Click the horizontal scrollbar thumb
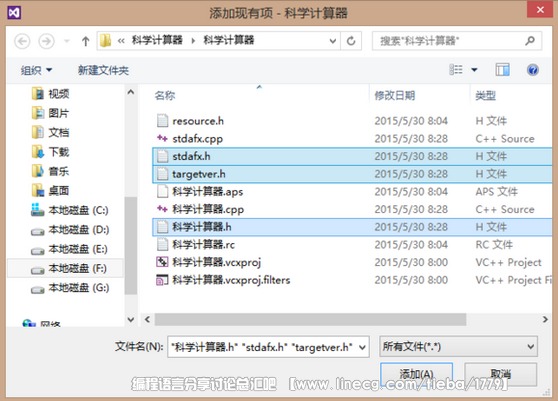 (x=310, y=319)
